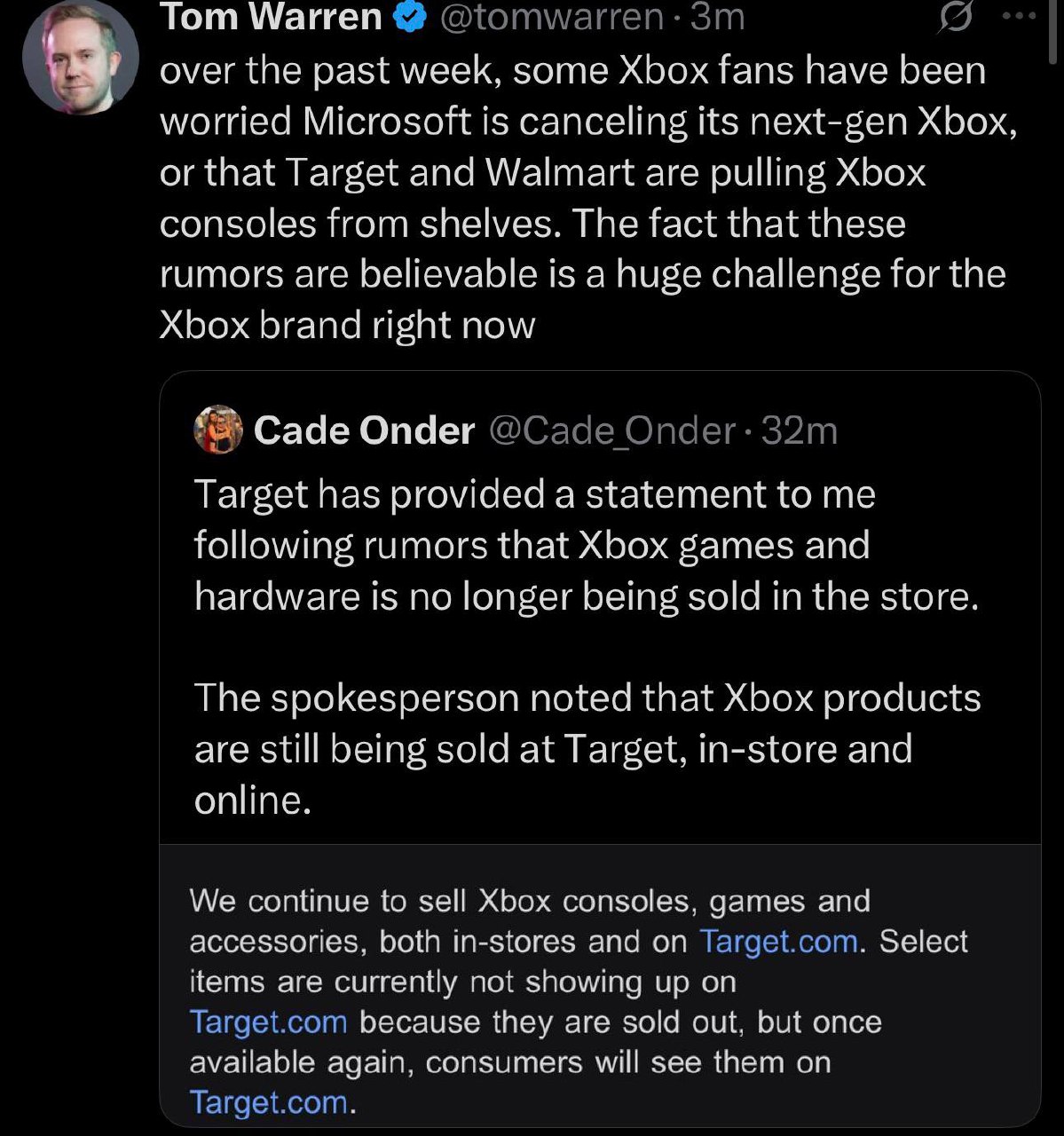Visit the @tomwarren handle
Viewport: 1064px width, 1136px height.
tap(552, 16)
